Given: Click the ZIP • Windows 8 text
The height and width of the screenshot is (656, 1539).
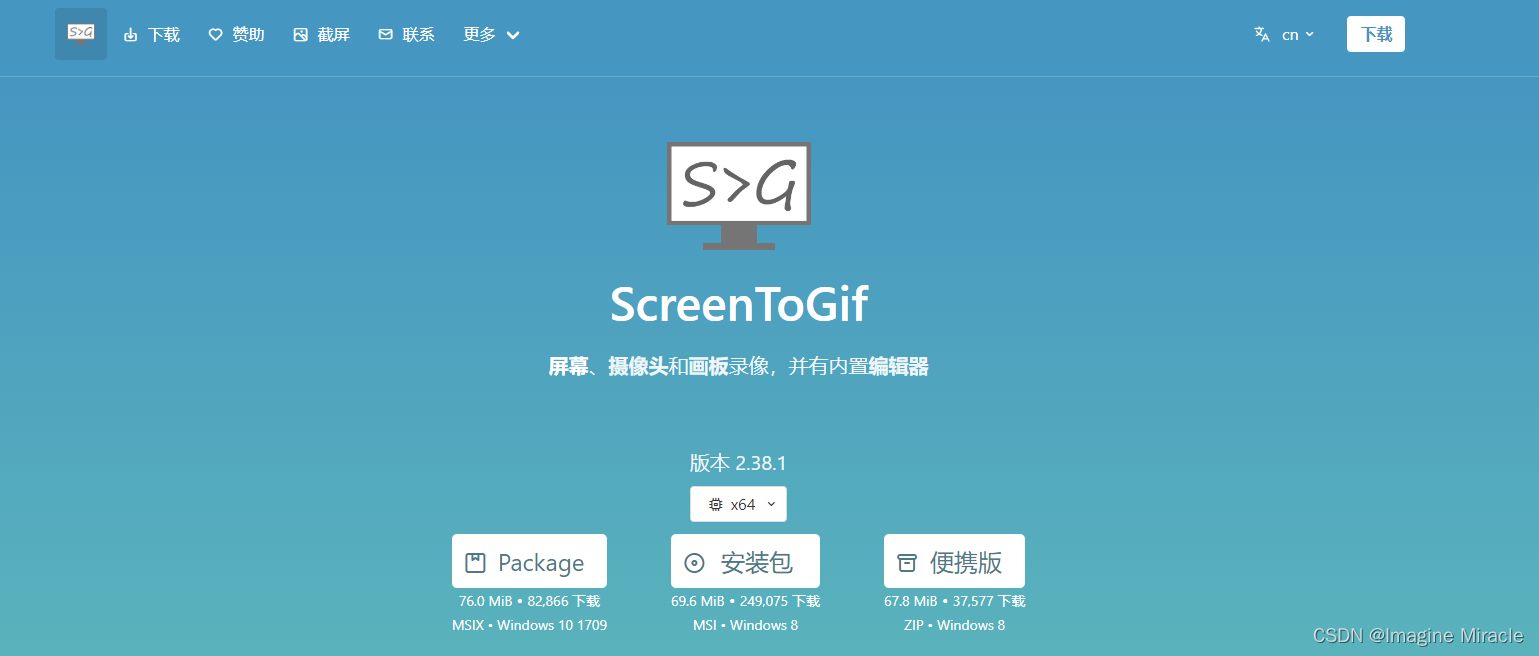Looking at the screenshot, I should [x=954, y=625].
